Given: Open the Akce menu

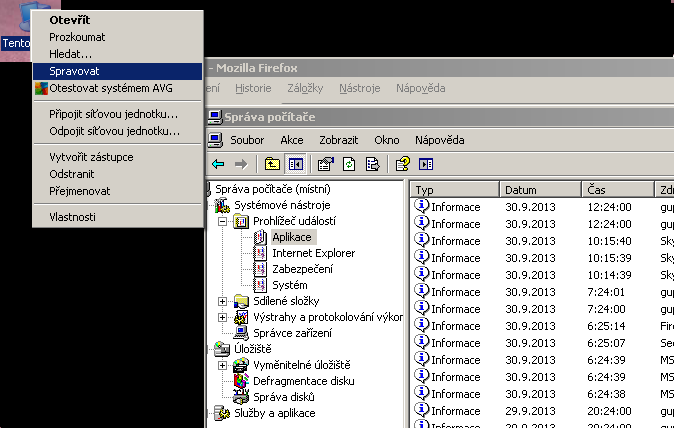Looking at the screenshot, I should [291, 140].
